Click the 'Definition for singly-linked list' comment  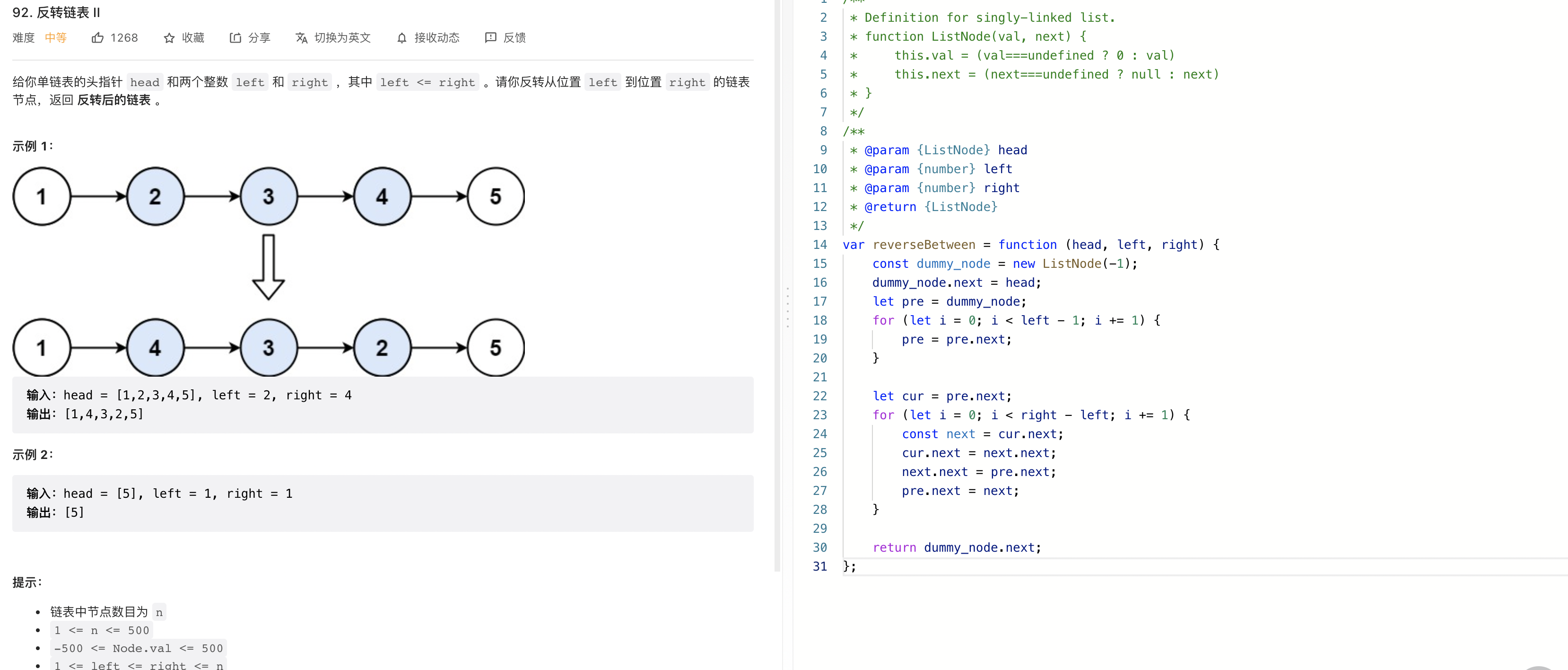pos(983,18)
